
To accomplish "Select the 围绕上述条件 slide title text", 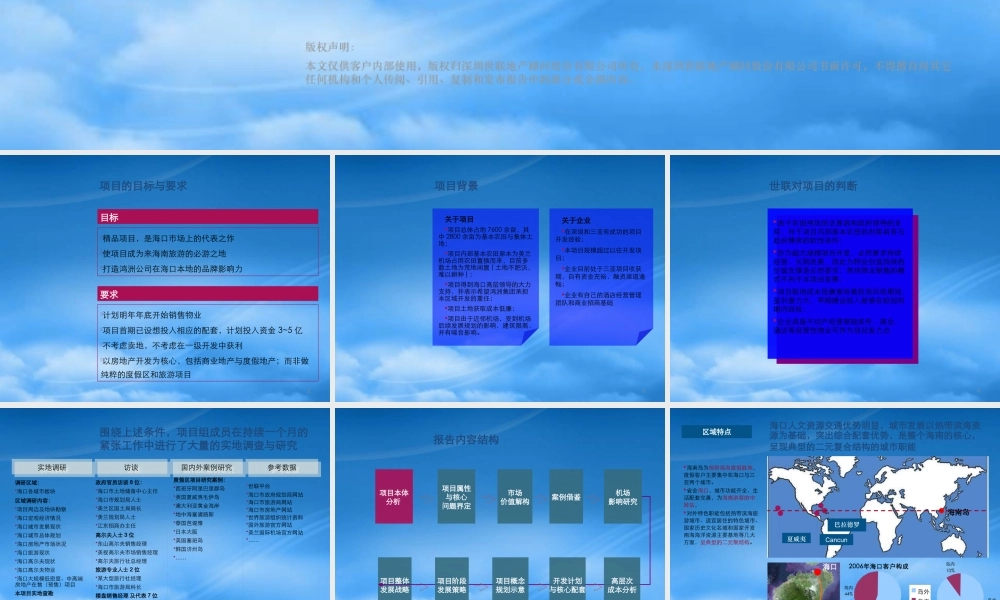I will [203, 439].
